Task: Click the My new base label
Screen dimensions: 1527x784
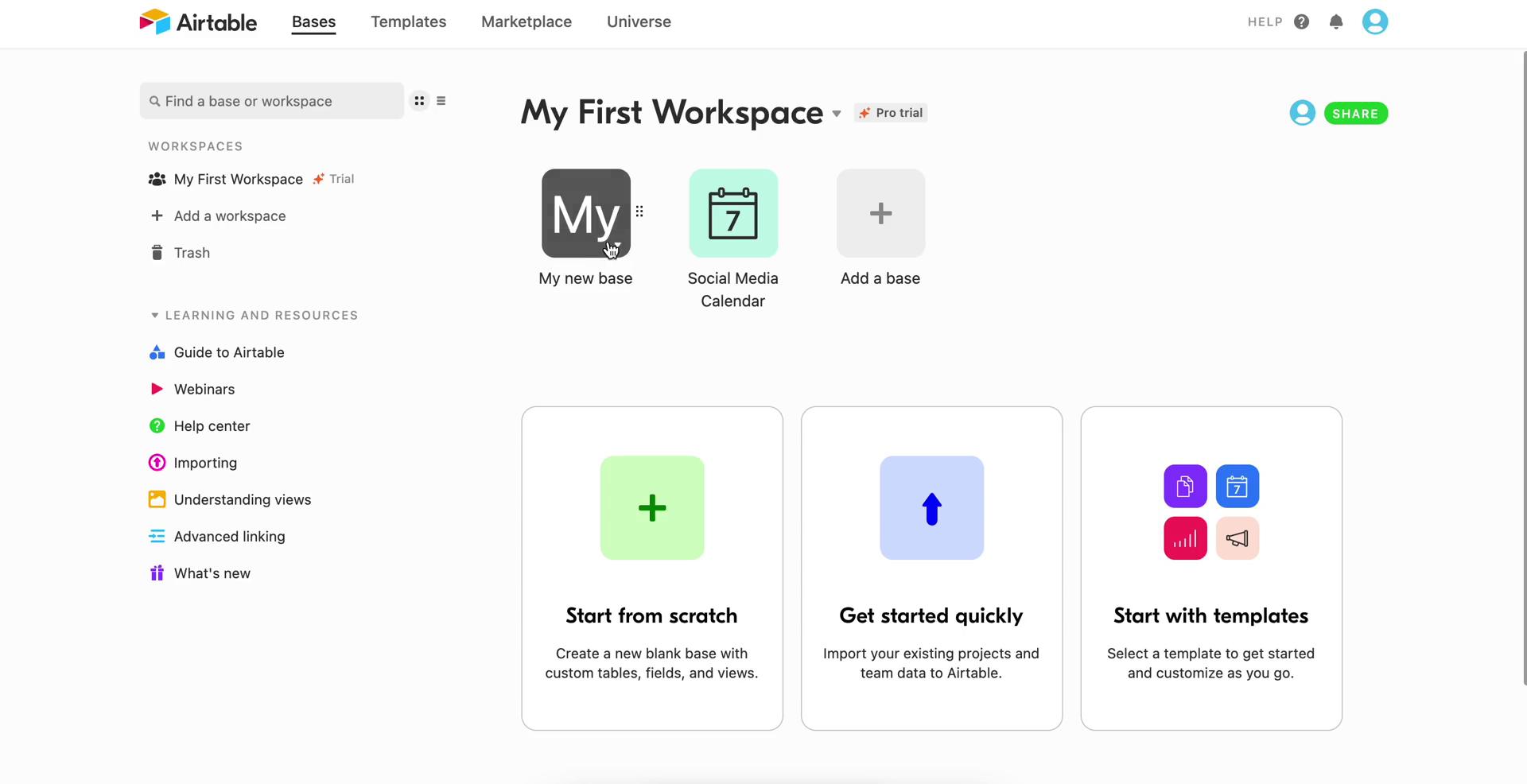Action: point(585,278)
